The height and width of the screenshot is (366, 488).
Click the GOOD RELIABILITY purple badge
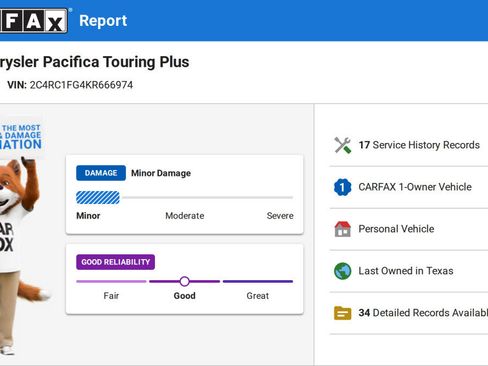point(115,262)
